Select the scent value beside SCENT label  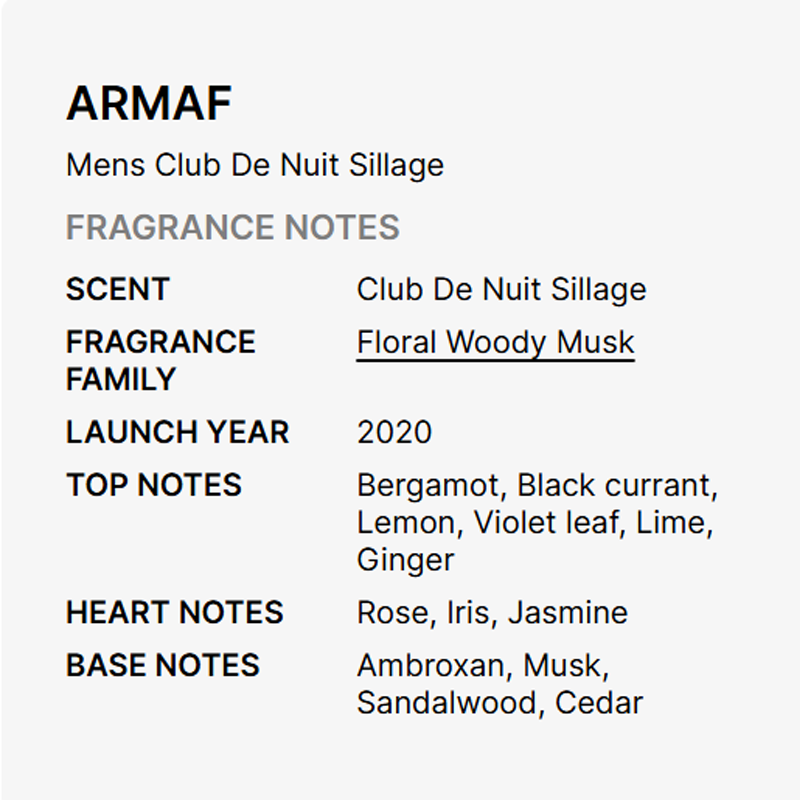coord(501,290)
